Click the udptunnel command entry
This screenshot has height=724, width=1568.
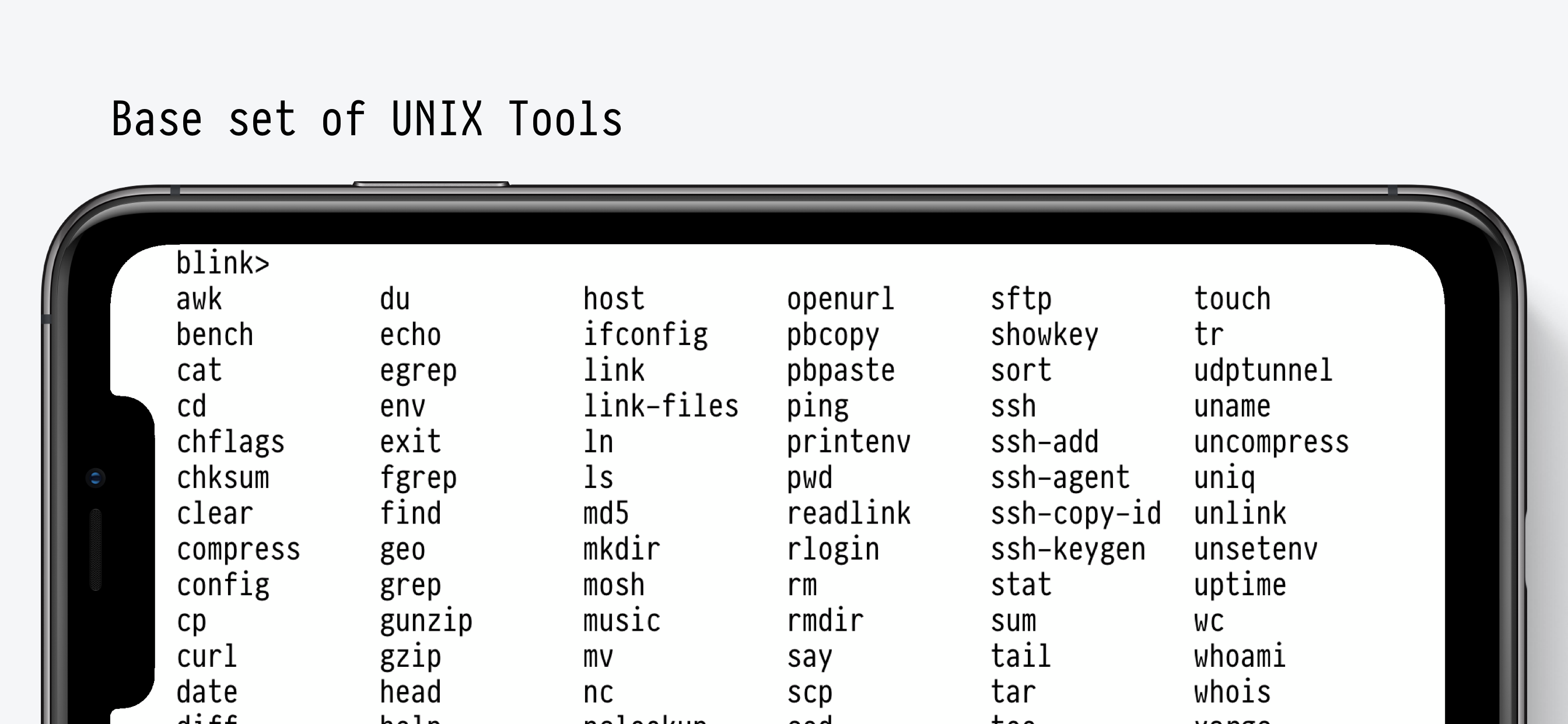pos(1262,370)
